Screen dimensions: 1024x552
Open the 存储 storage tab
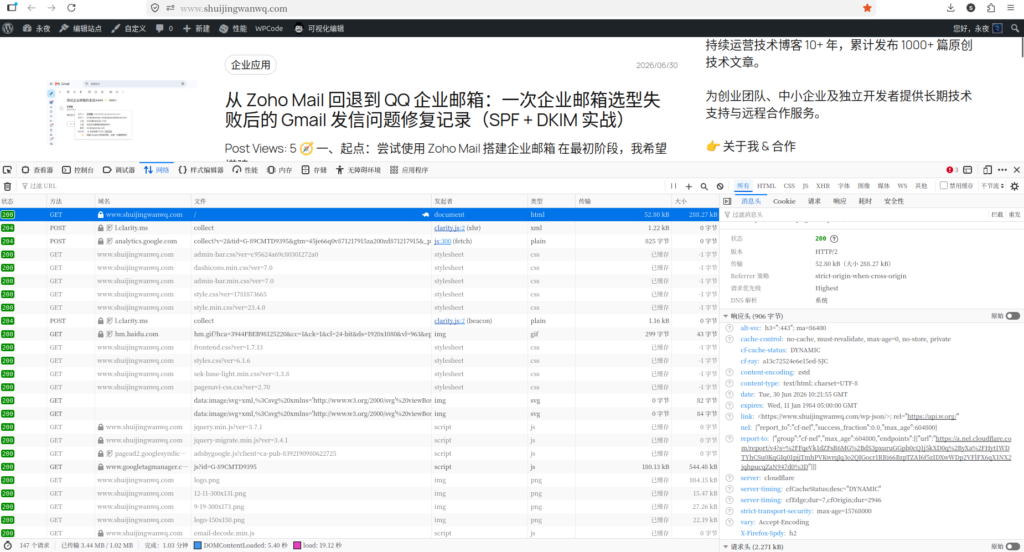click(x=313, y=170)
